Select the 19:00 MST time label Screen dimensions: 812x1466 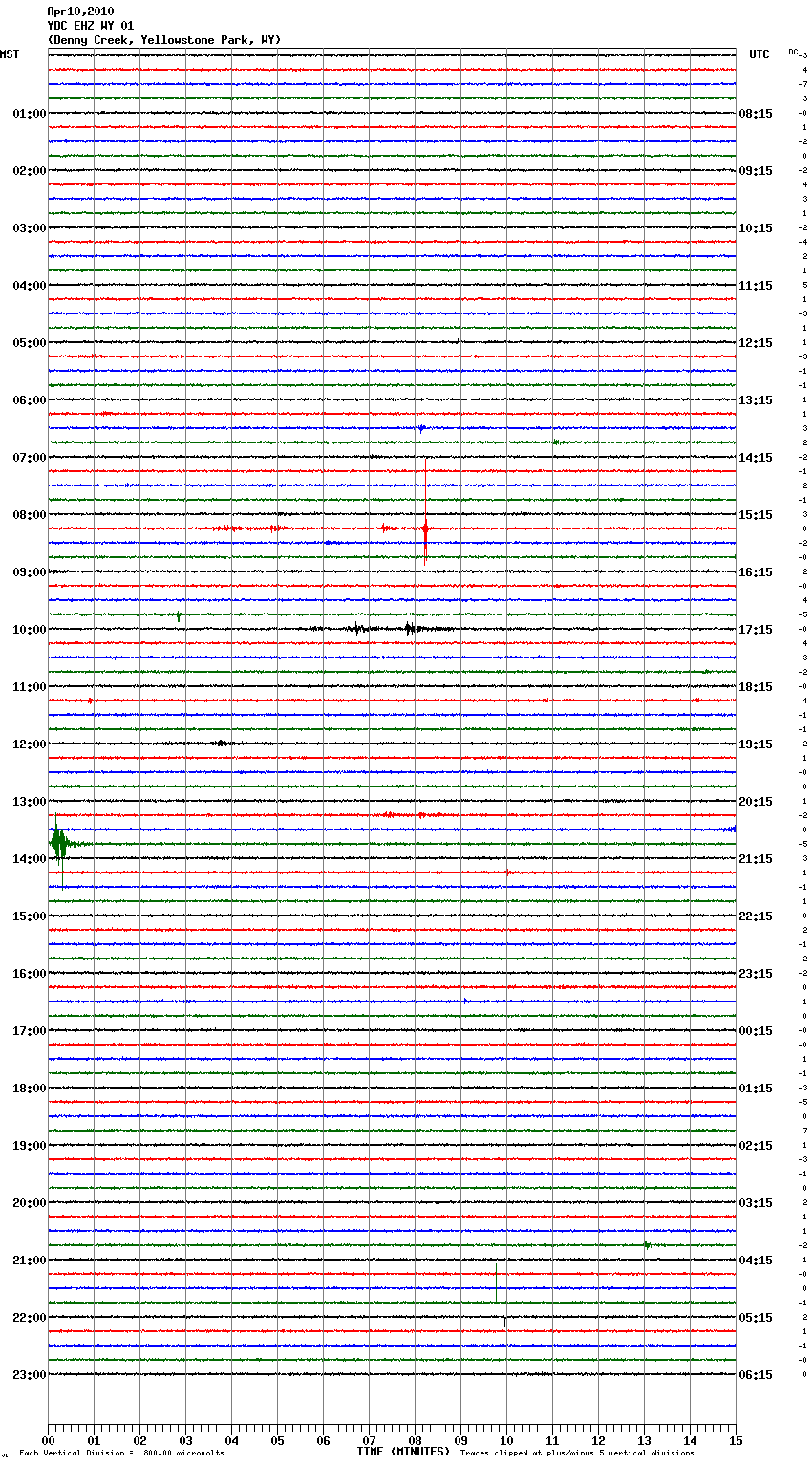(x=30, y=1146)
